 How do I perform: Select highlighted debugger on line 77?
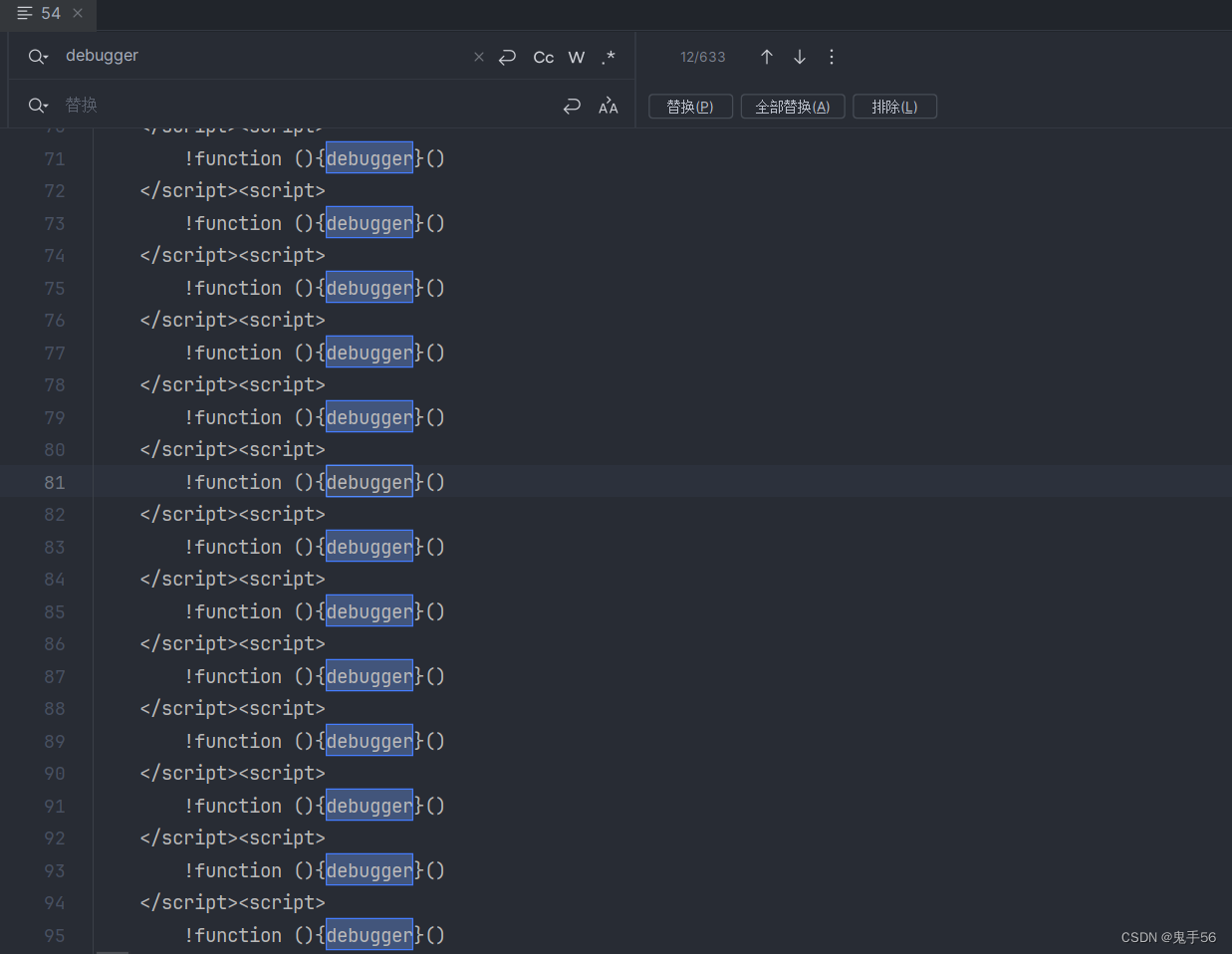(370, 353)
